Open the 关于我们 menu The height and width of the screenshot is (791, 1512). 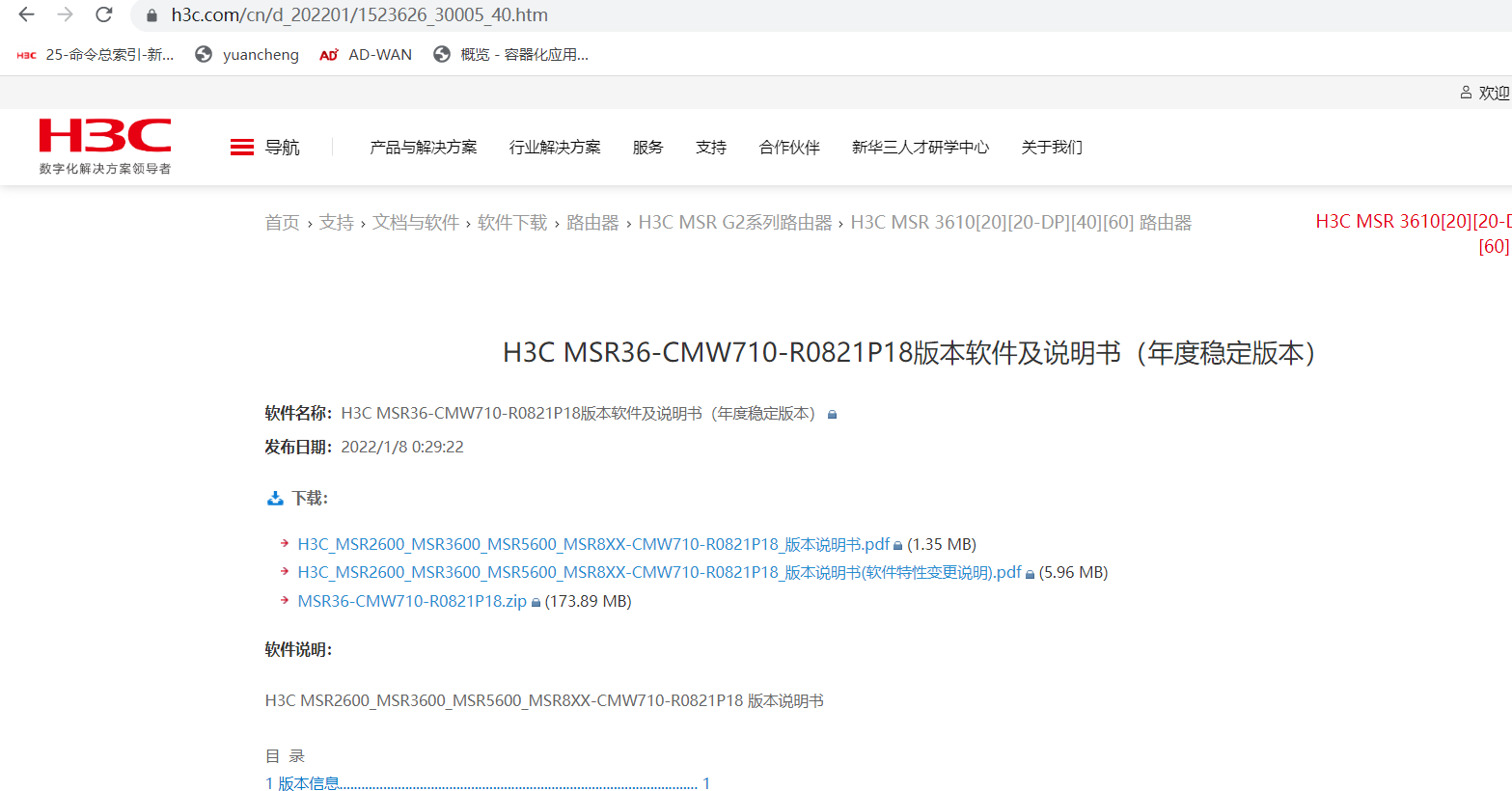1052,147
